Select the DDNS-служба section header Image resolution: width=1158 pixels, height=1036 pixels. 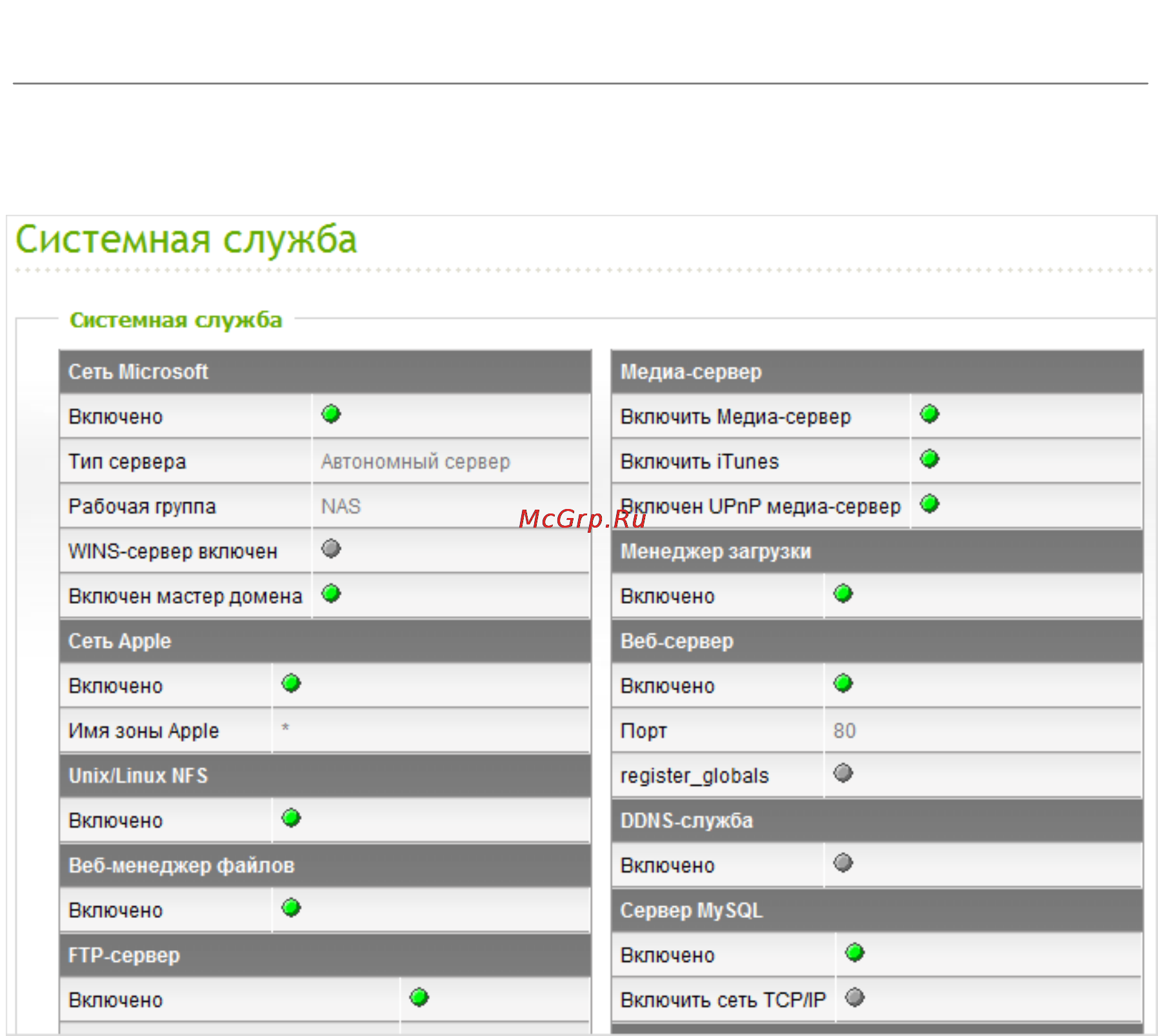[877, 820]
